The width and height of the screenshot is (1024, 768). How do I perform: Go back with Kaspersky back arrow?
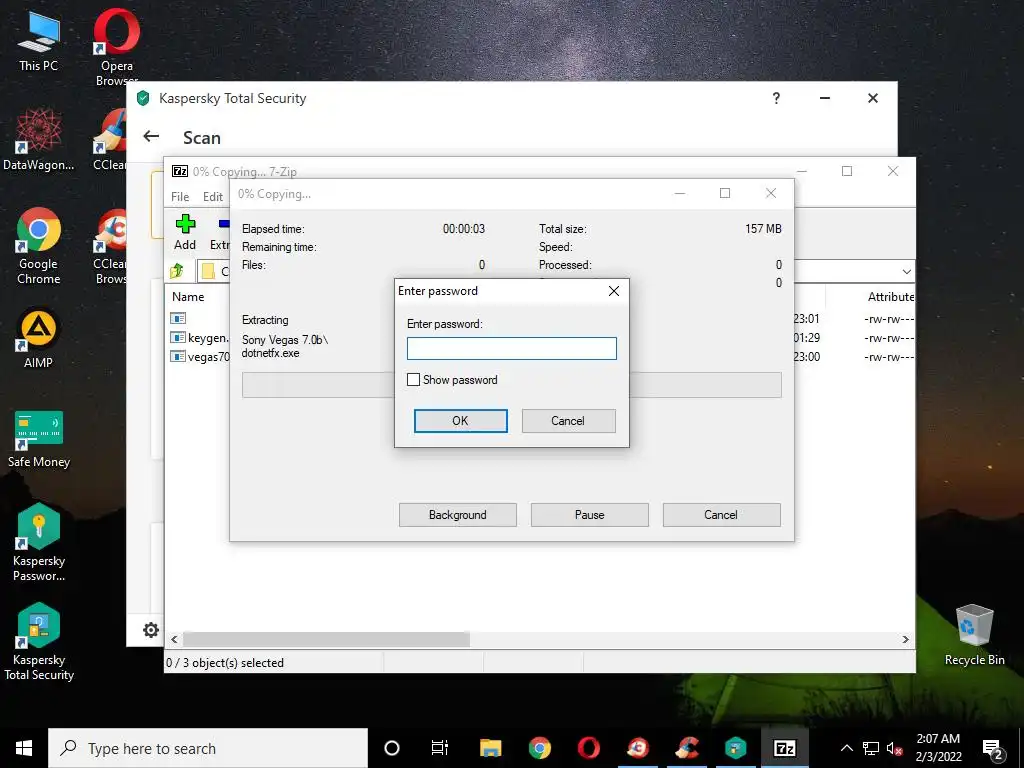point(151,136)
